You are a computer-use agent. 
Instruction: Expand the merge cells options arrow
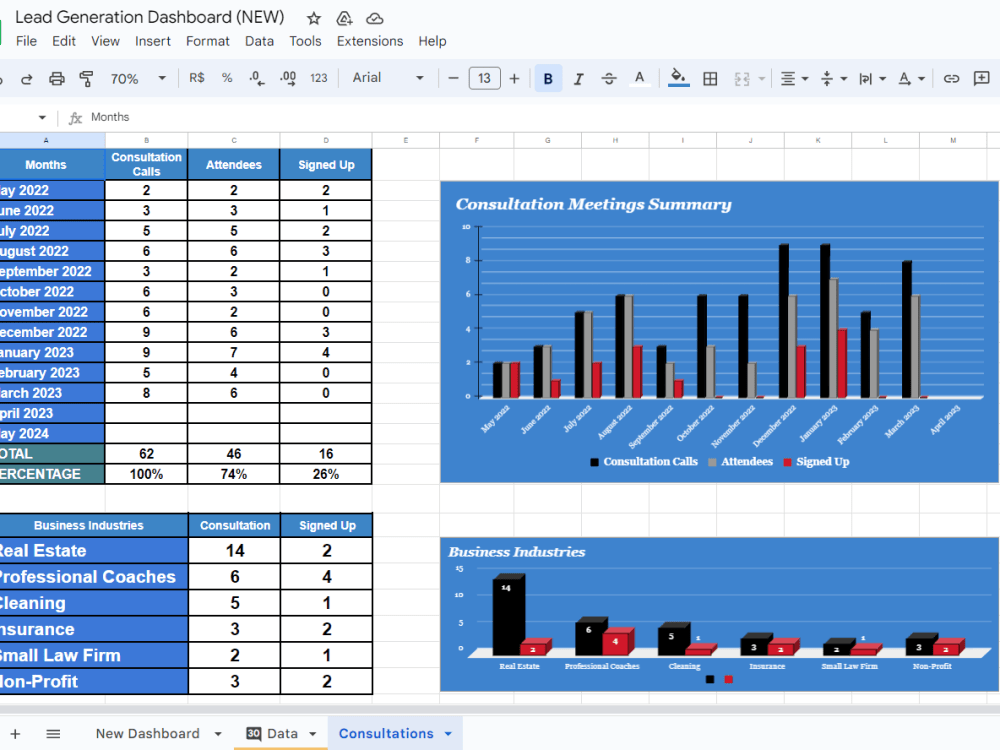point(761,78)
